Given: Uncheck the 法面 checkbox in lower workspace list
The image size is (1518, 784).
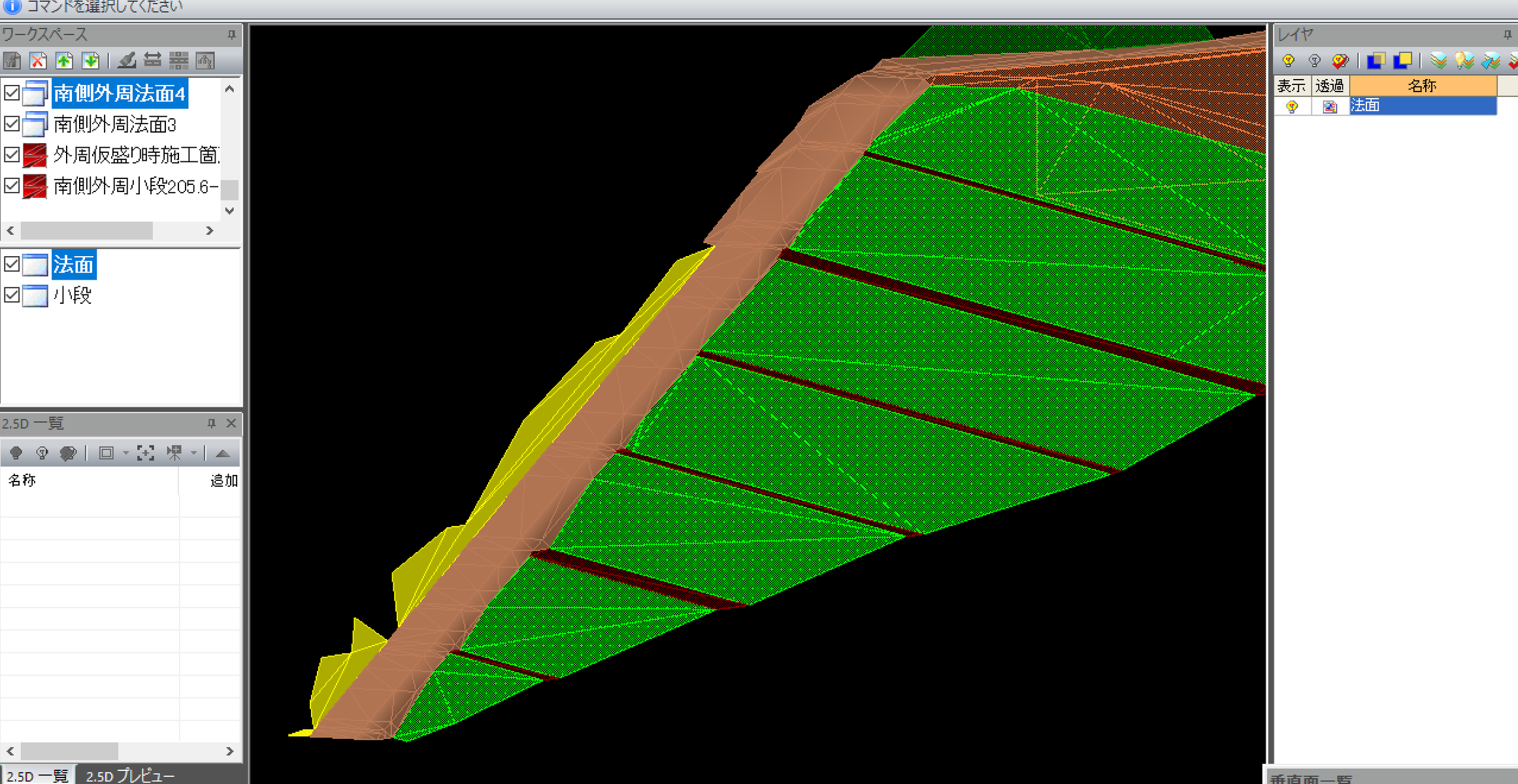Looking at the screenshot, I should (12, 264).
